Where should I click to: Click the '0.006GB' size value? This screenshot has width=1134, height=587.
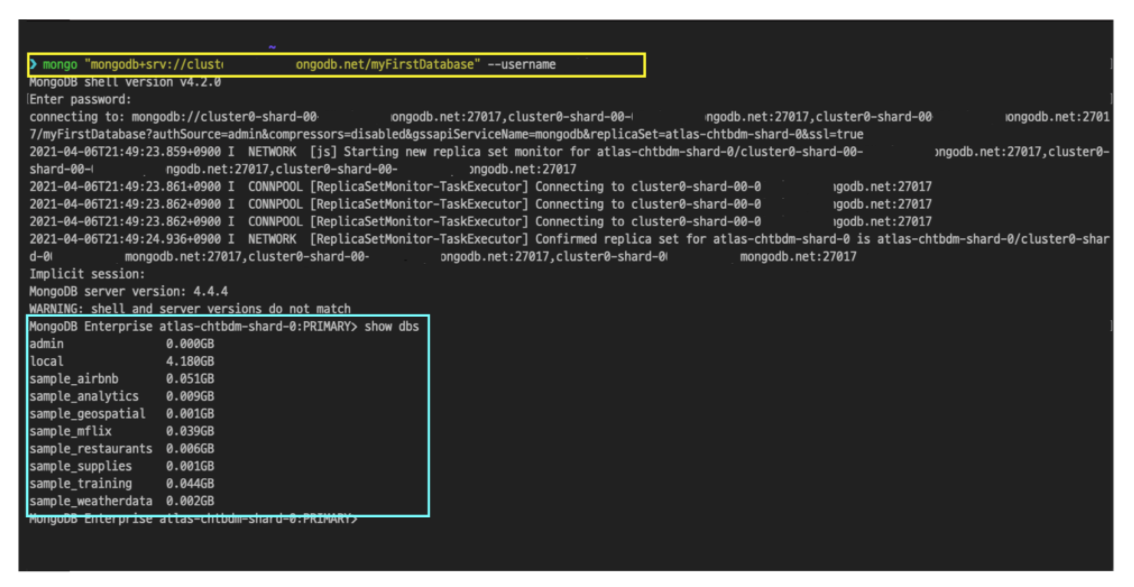tap(189, 448)
